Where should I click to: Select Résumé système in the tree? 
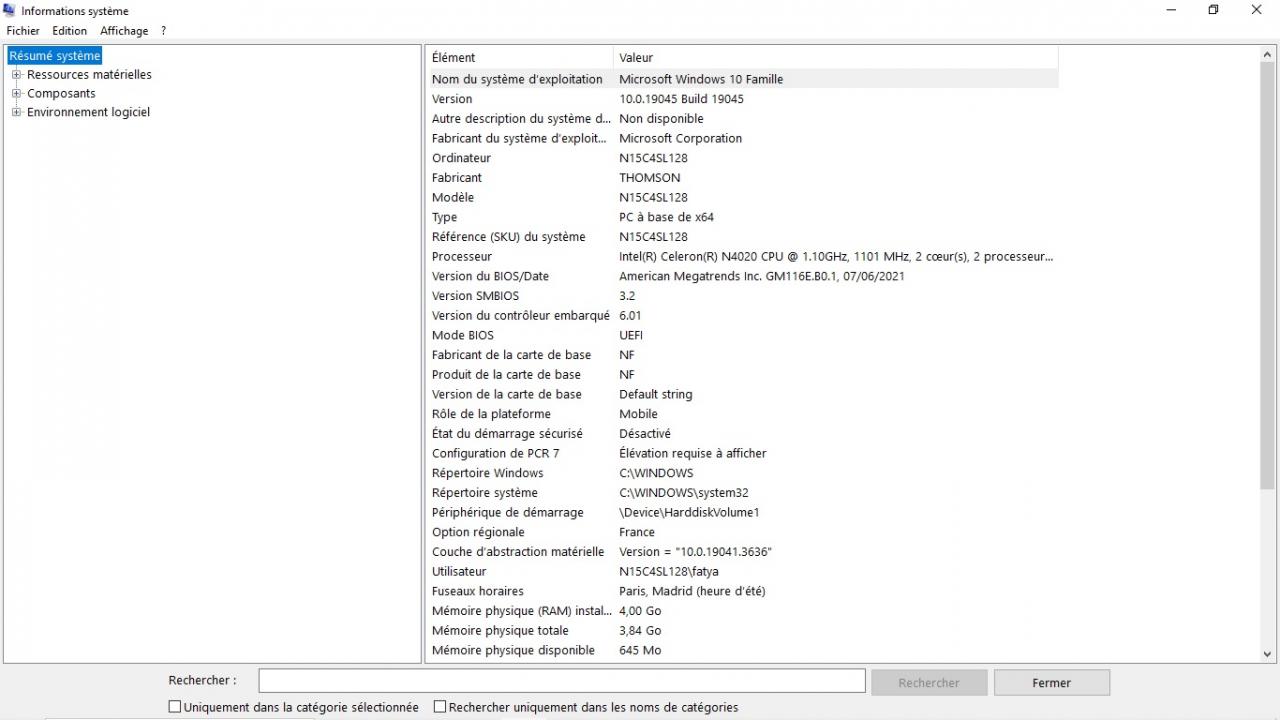[x=55, y=56]
